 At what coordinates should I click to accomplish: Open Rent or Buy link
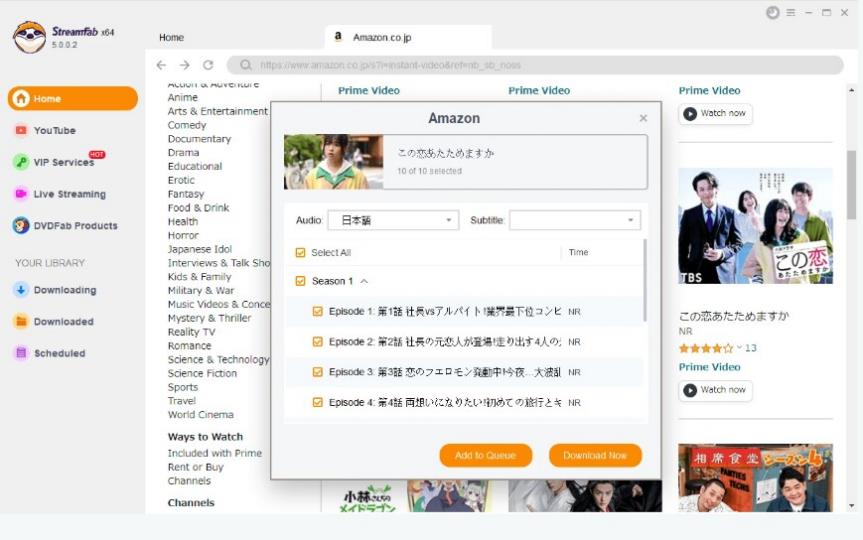pos(195,467)
